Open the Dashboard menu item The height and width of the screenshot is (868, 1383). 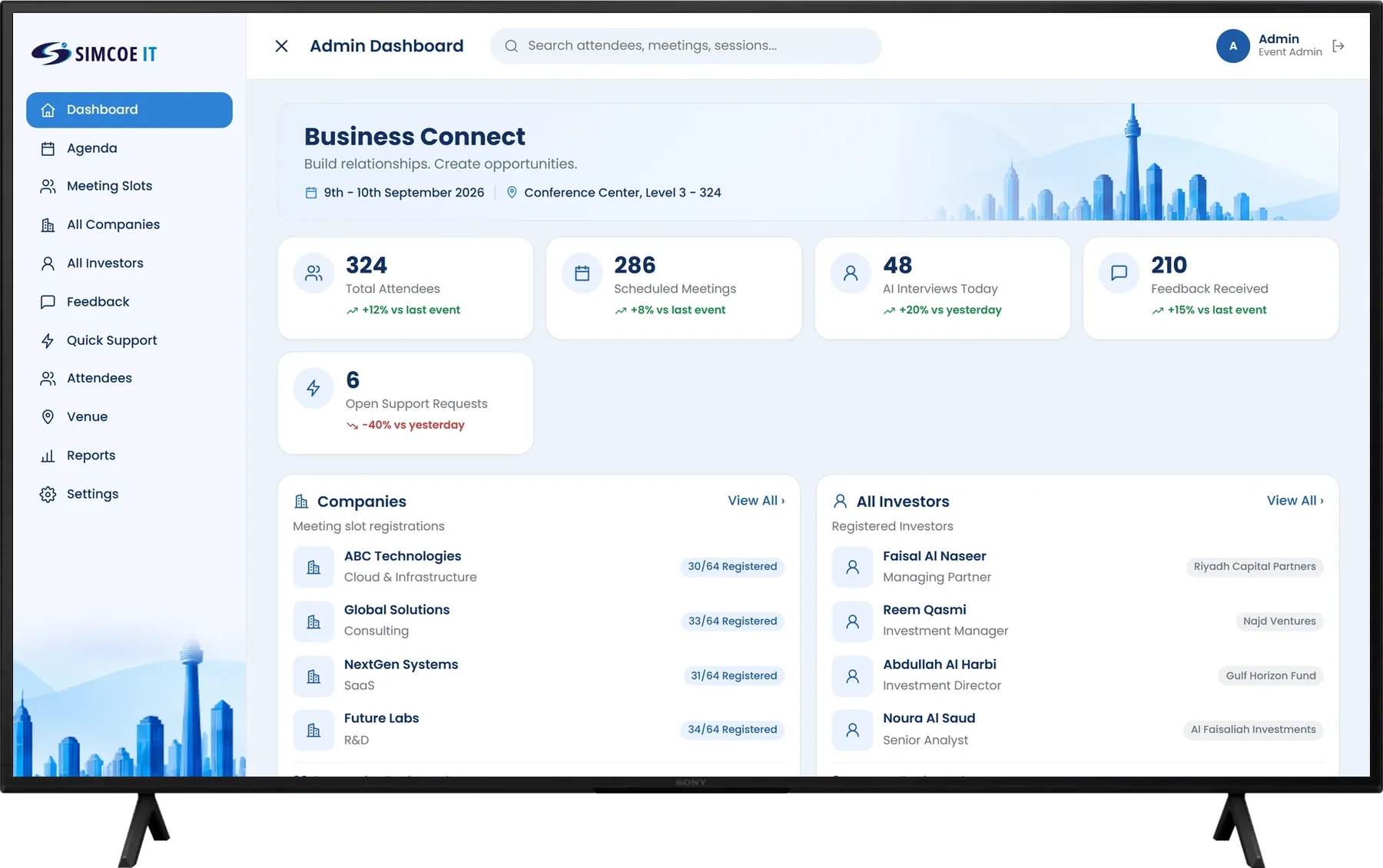pyautogui.click(x=129, y=110)
